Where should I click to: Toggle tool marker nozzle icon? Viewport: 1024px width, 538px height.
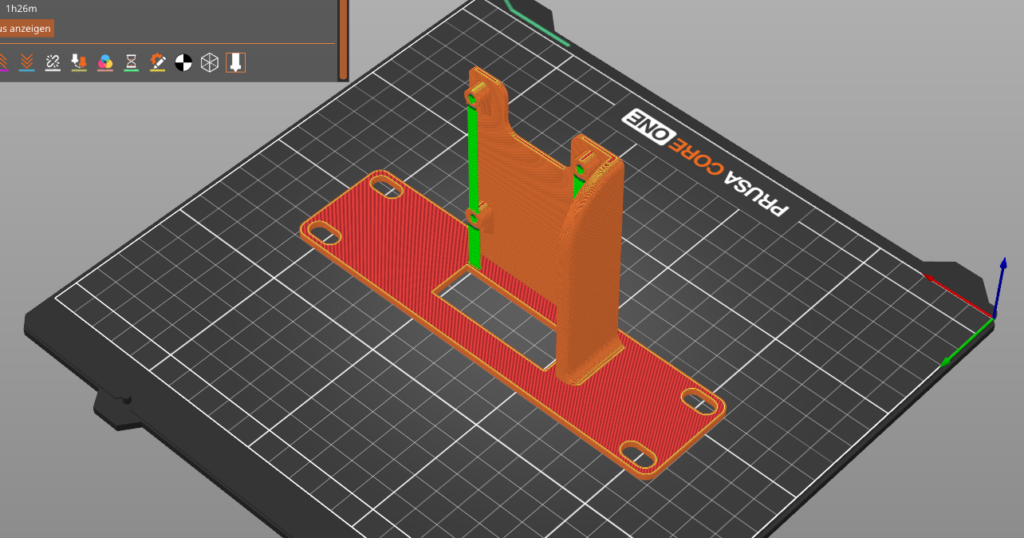(236, 63)
